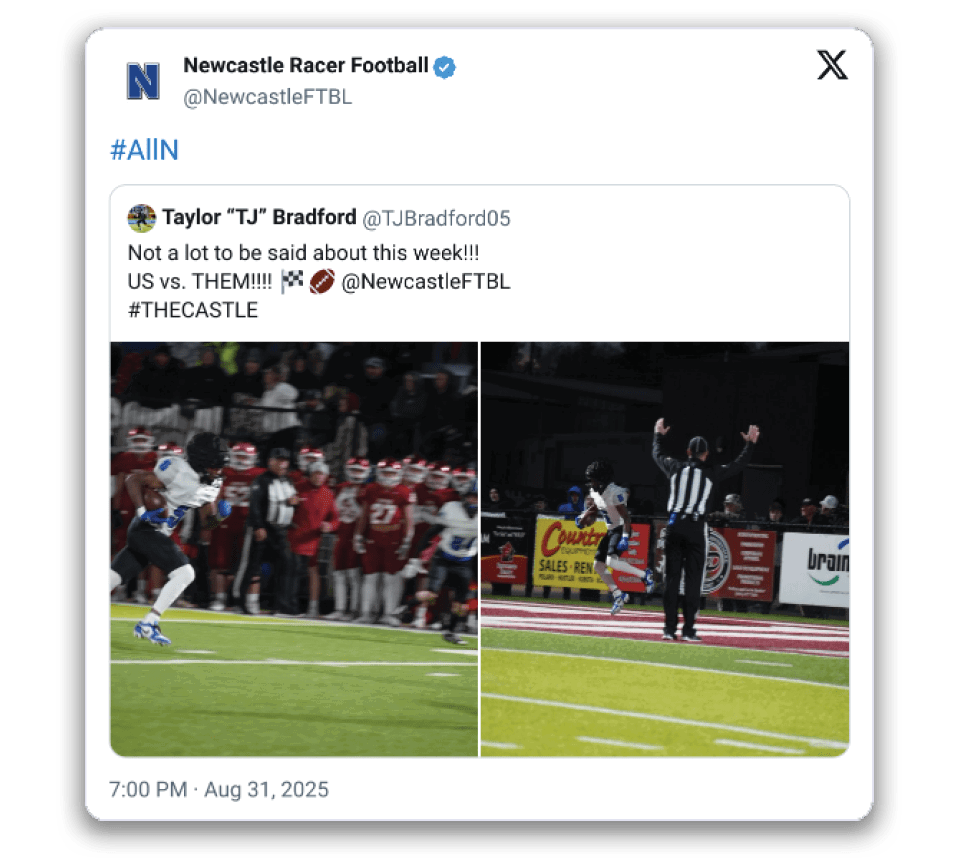Open the X logo link
The image size is (959, 867).
(x=831, y=66)
